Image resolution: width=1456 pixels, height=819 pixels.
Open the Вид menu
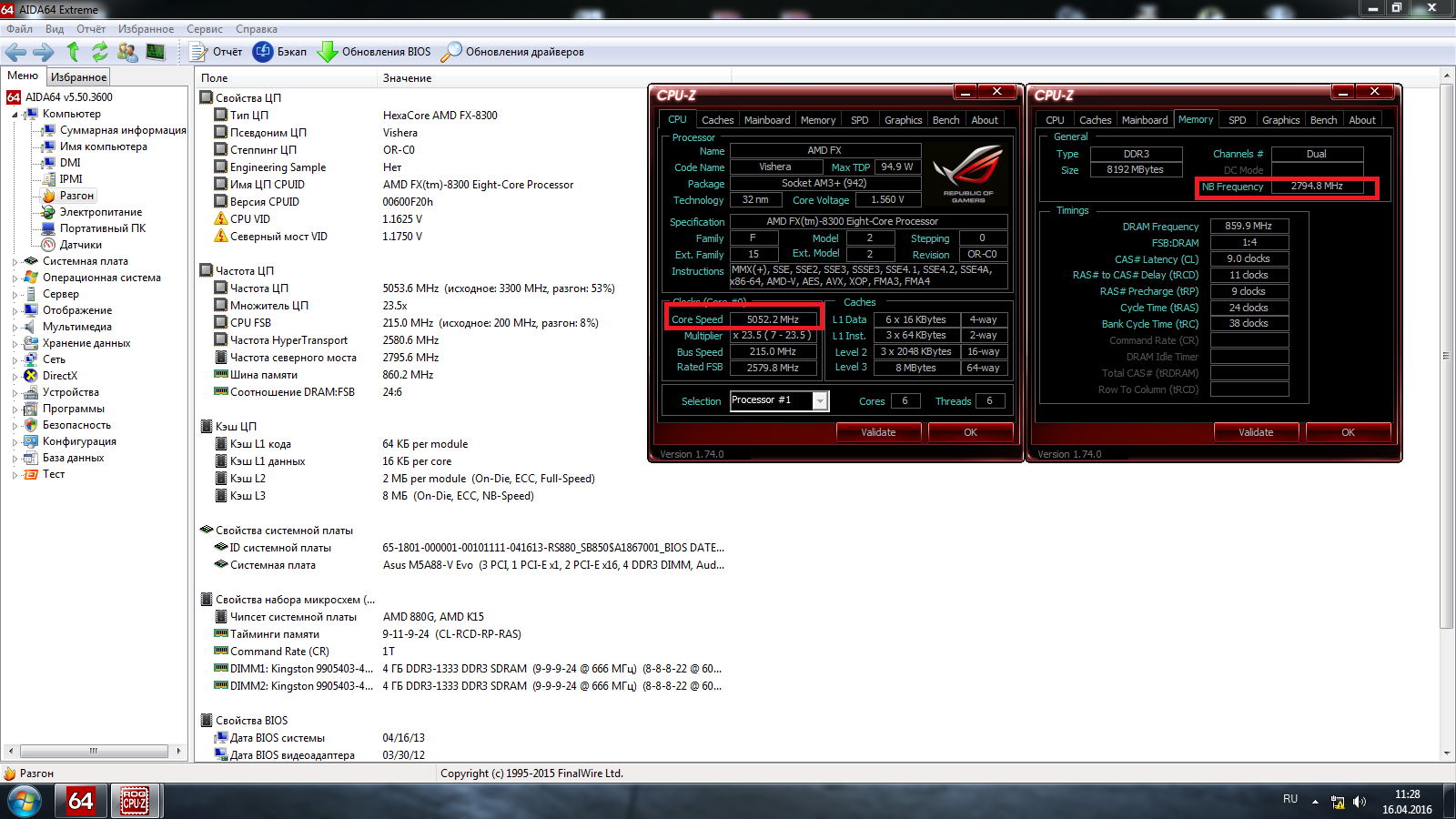[x=55, y=29]
